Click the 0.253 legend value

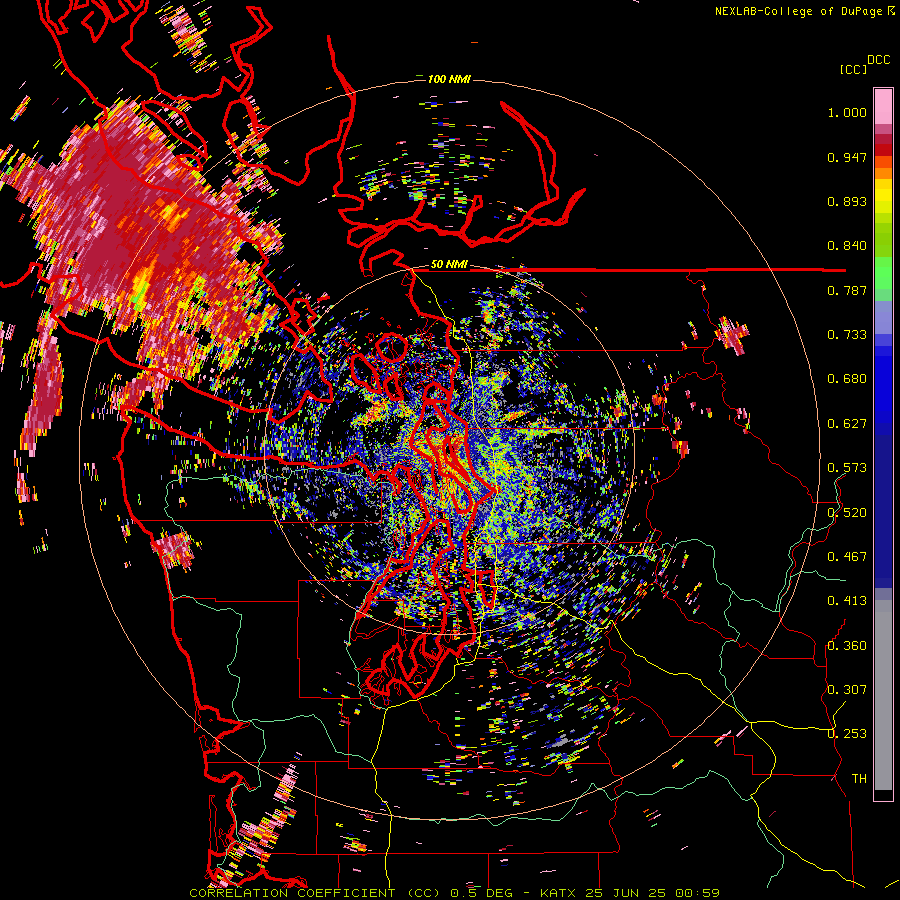tap(847, 734)
